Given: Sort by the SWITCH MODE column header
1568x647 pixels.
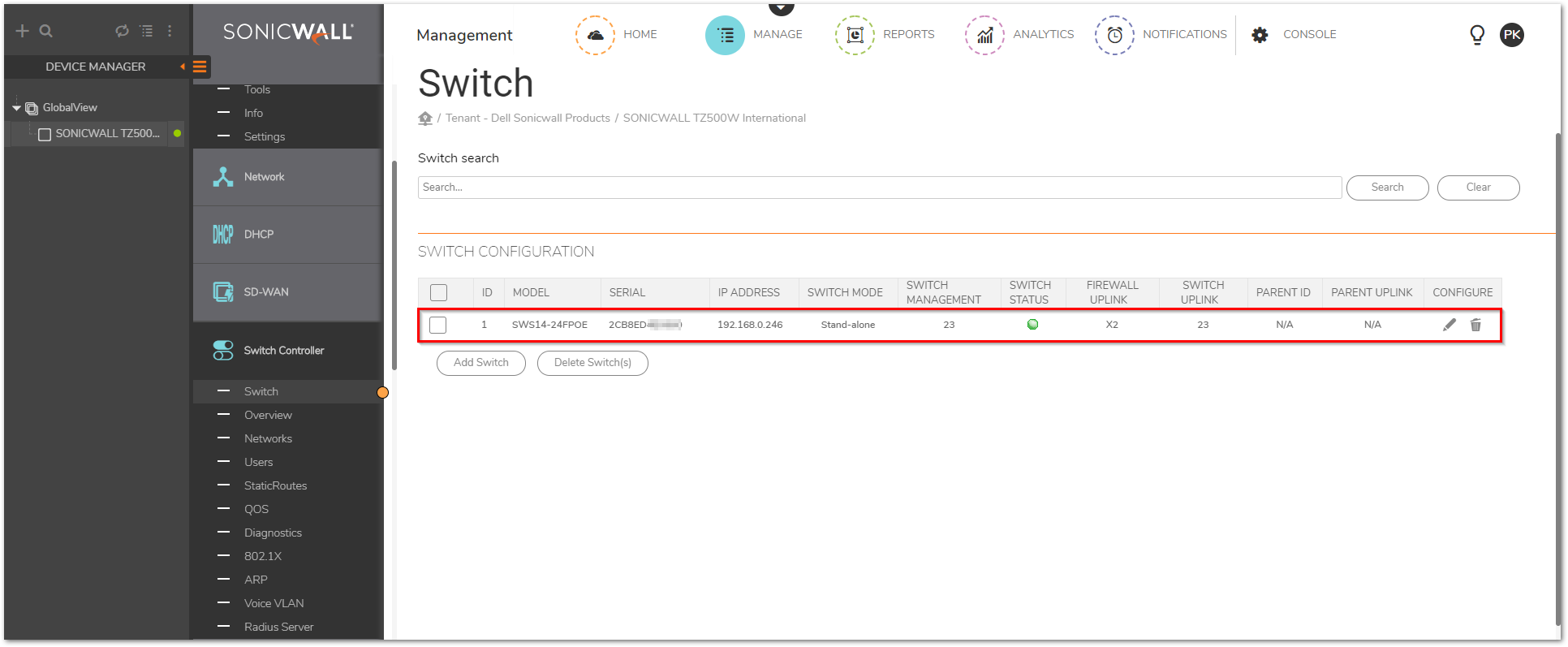Looking at the screenshot, I should click(x=845, y=293).
